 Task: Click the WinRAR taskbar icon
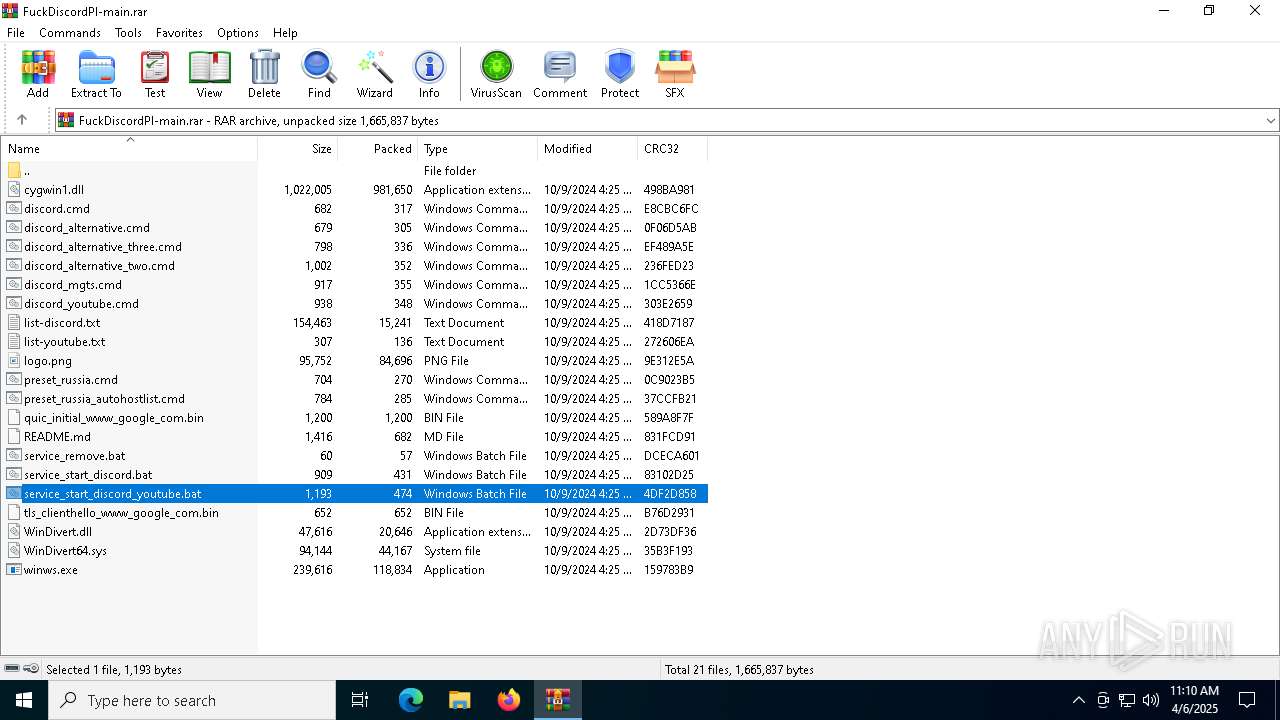[x=557, y=700]
